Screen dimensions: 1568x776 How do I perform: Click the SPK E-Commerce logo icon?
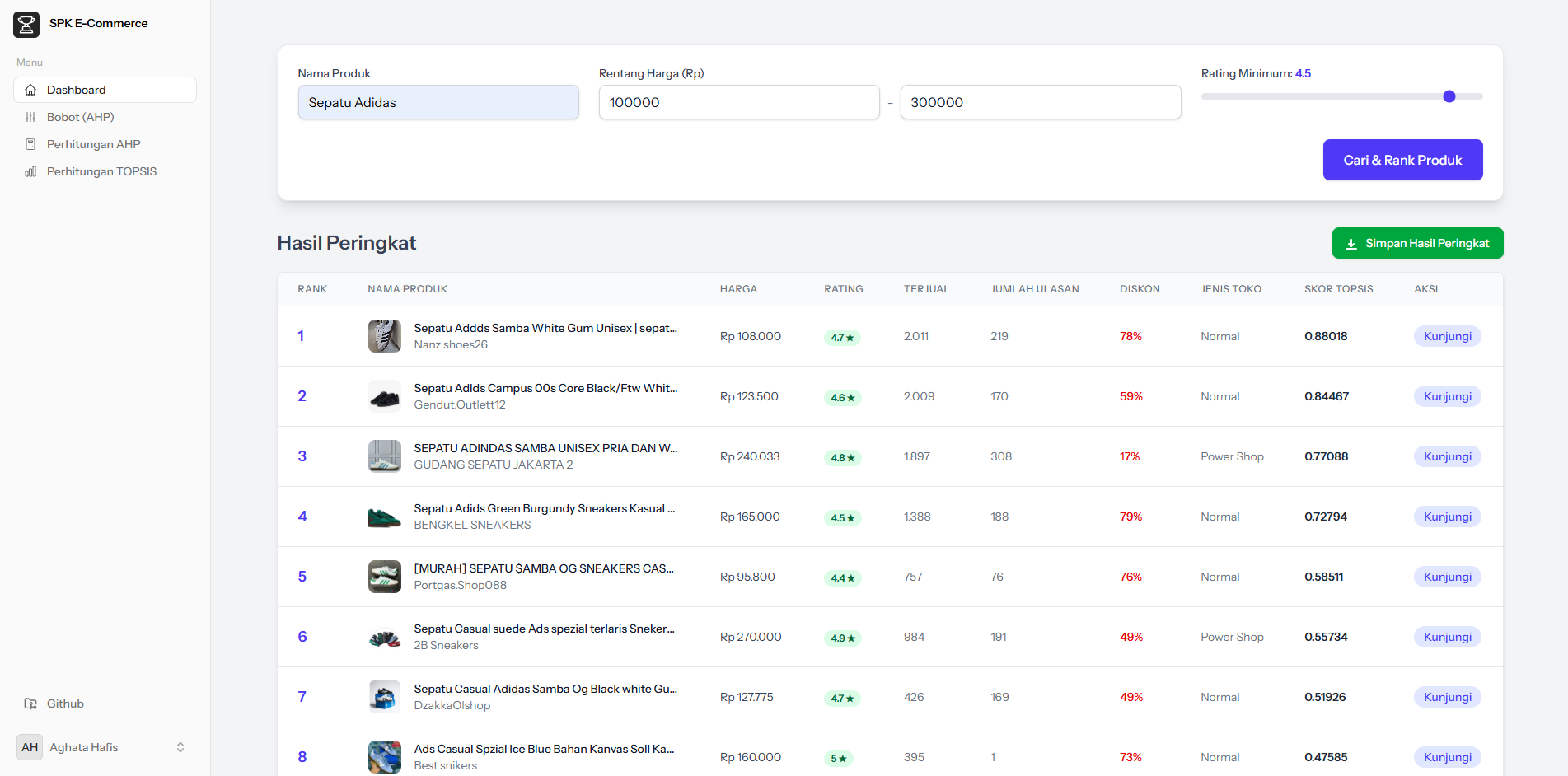click(26, 25)
